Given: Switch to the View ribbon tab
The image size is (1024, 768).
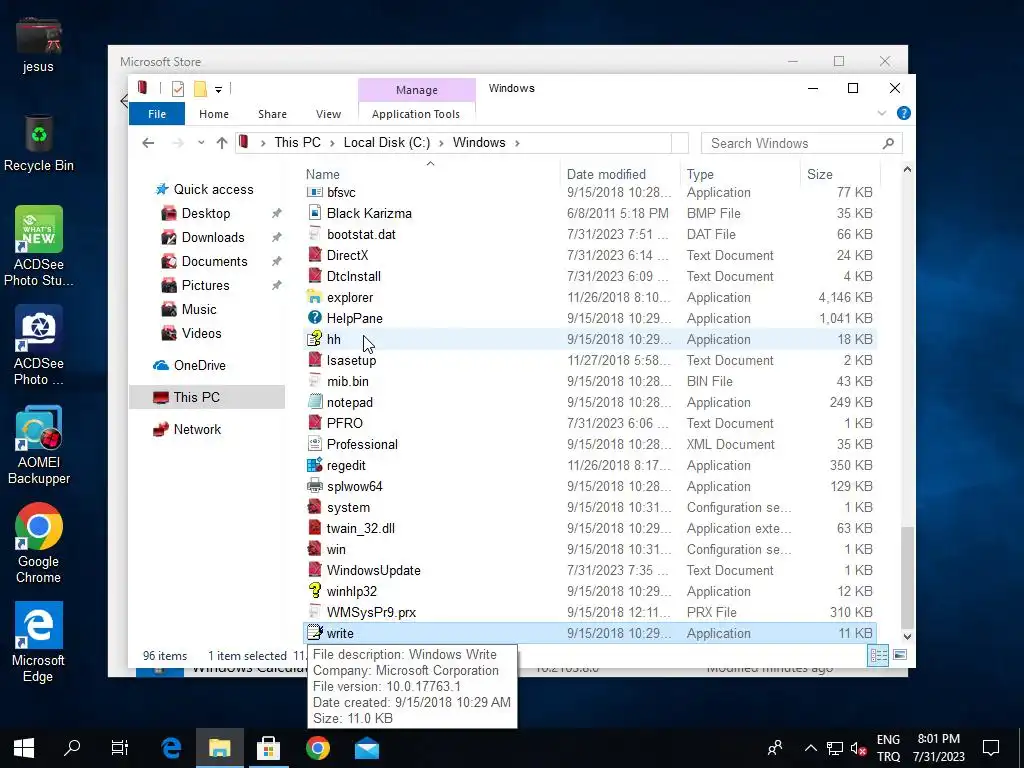Looking at the screenshot, I should coord(328,114).
